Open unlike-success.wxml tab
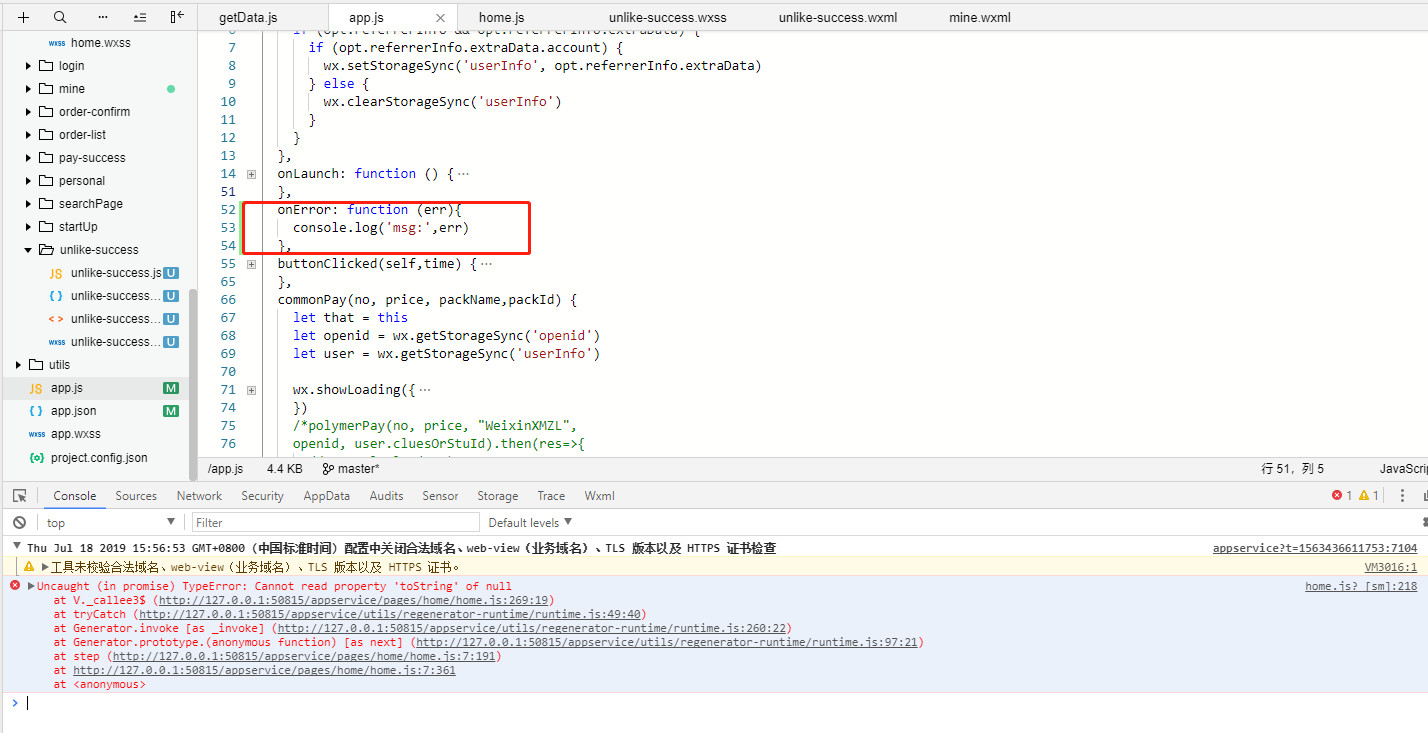1428x733 pixels. [x=838, y=17]
